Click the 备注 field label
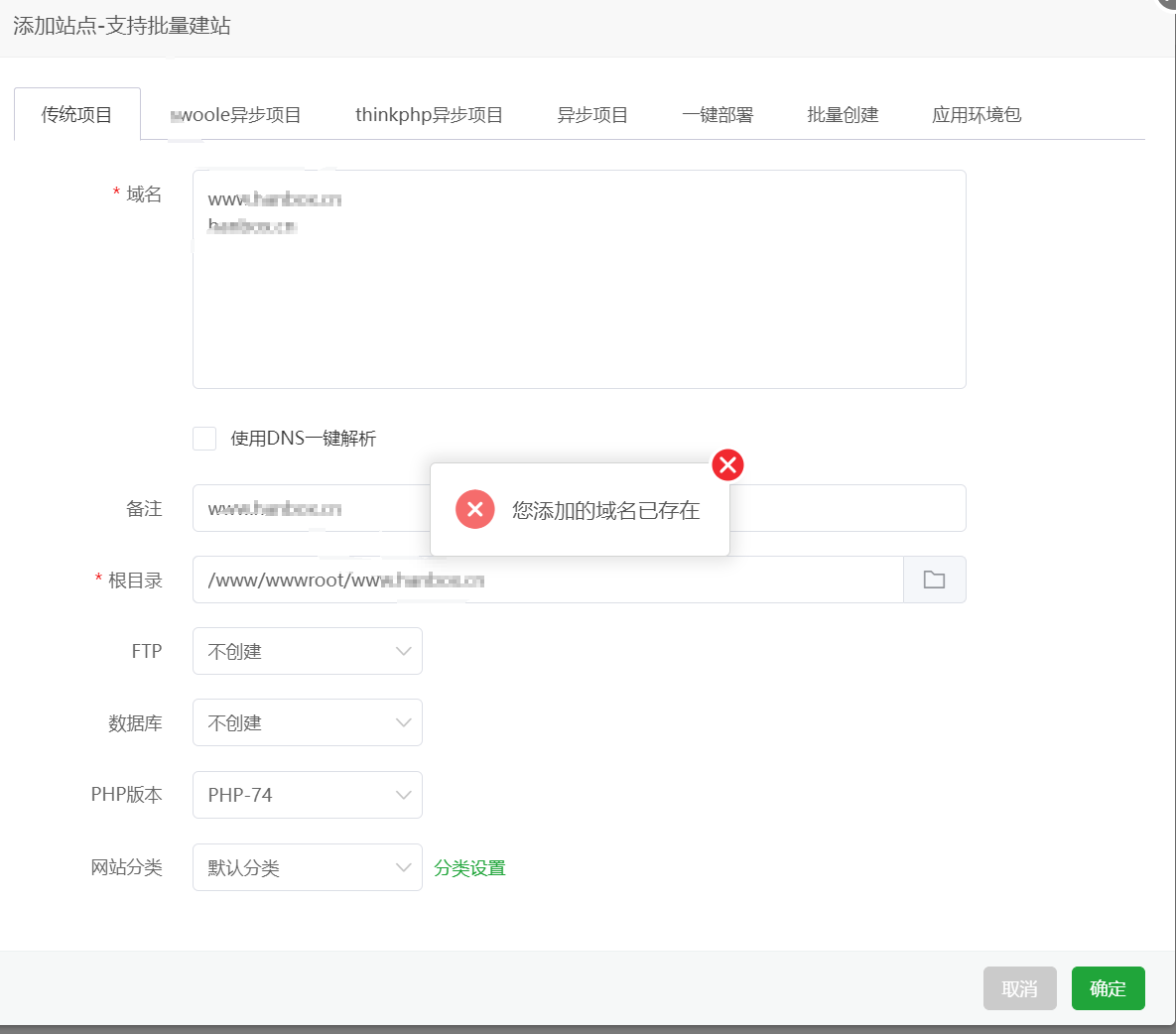This screenshot has height=1034, width=1176. click(144, 509)
